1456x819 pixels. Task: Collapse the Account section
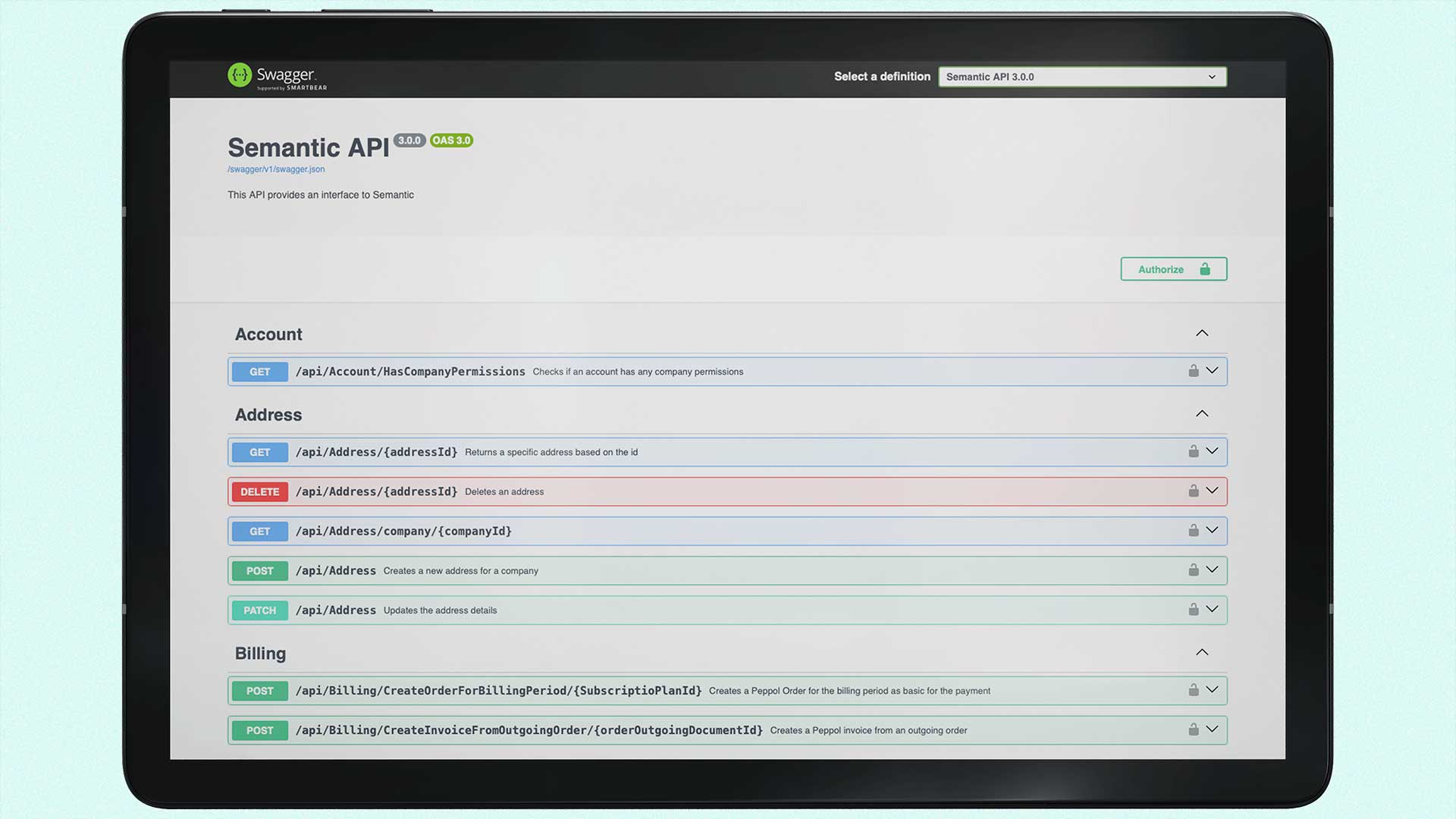(1201, 334)
